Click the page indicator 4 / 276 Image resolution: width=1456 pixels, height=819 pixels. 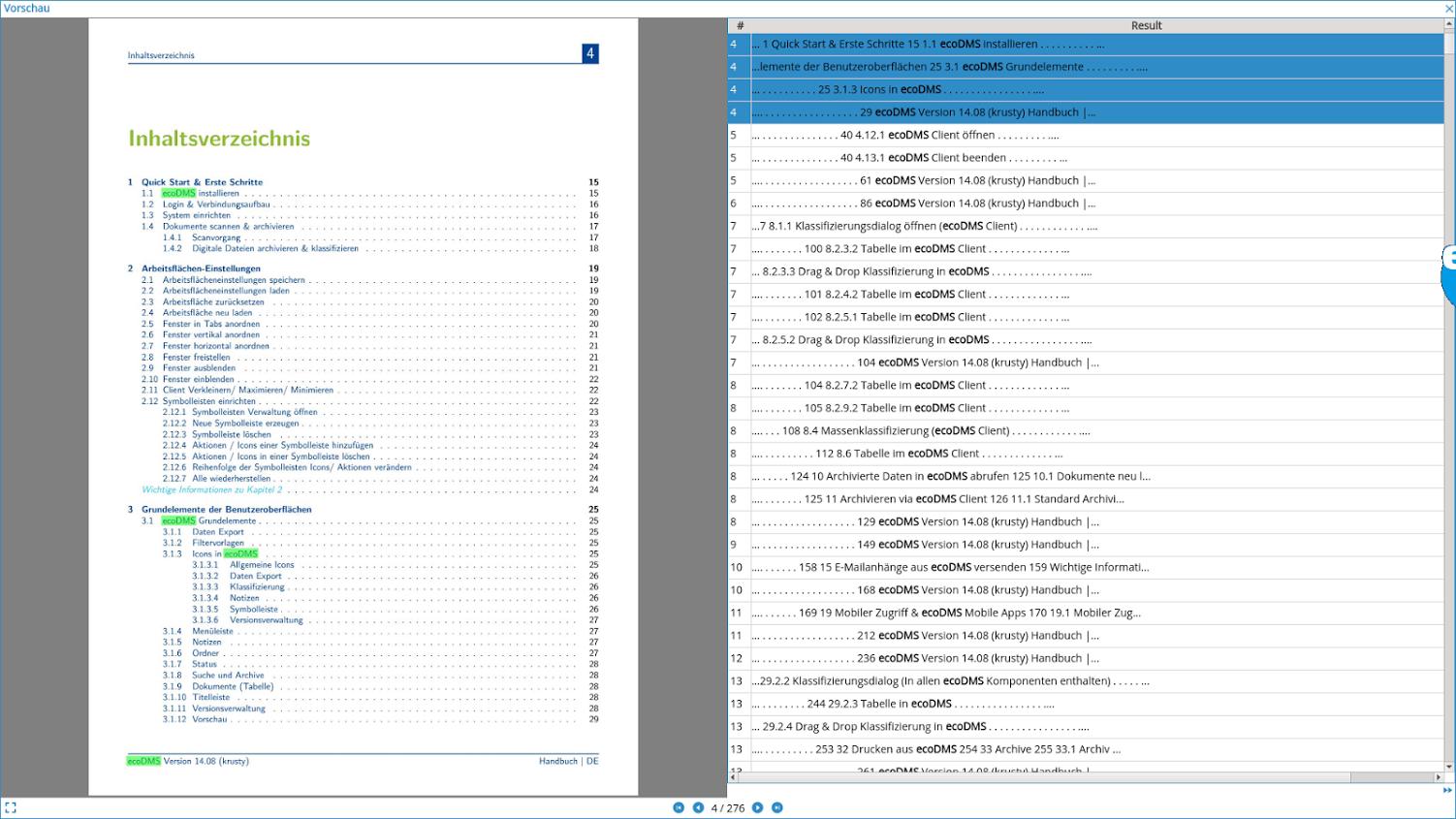[x=728, y=807]
